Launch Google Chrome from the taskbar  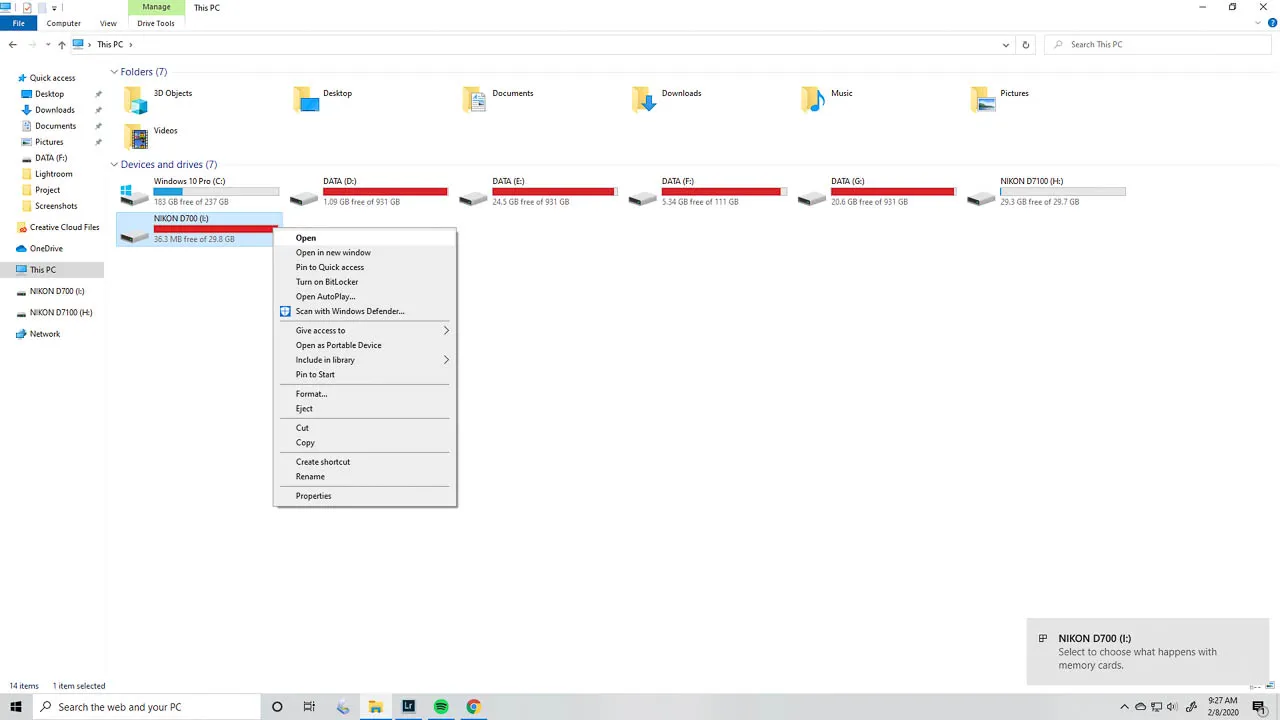[x=472, y=707]
